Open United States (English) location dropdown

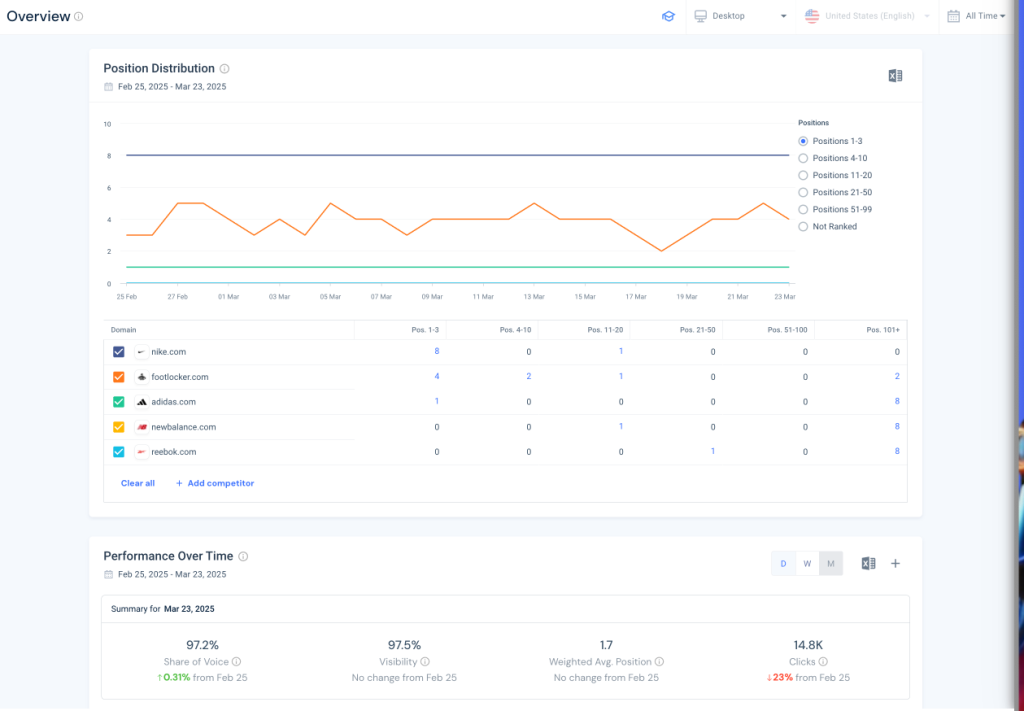[x=866, y=16]
